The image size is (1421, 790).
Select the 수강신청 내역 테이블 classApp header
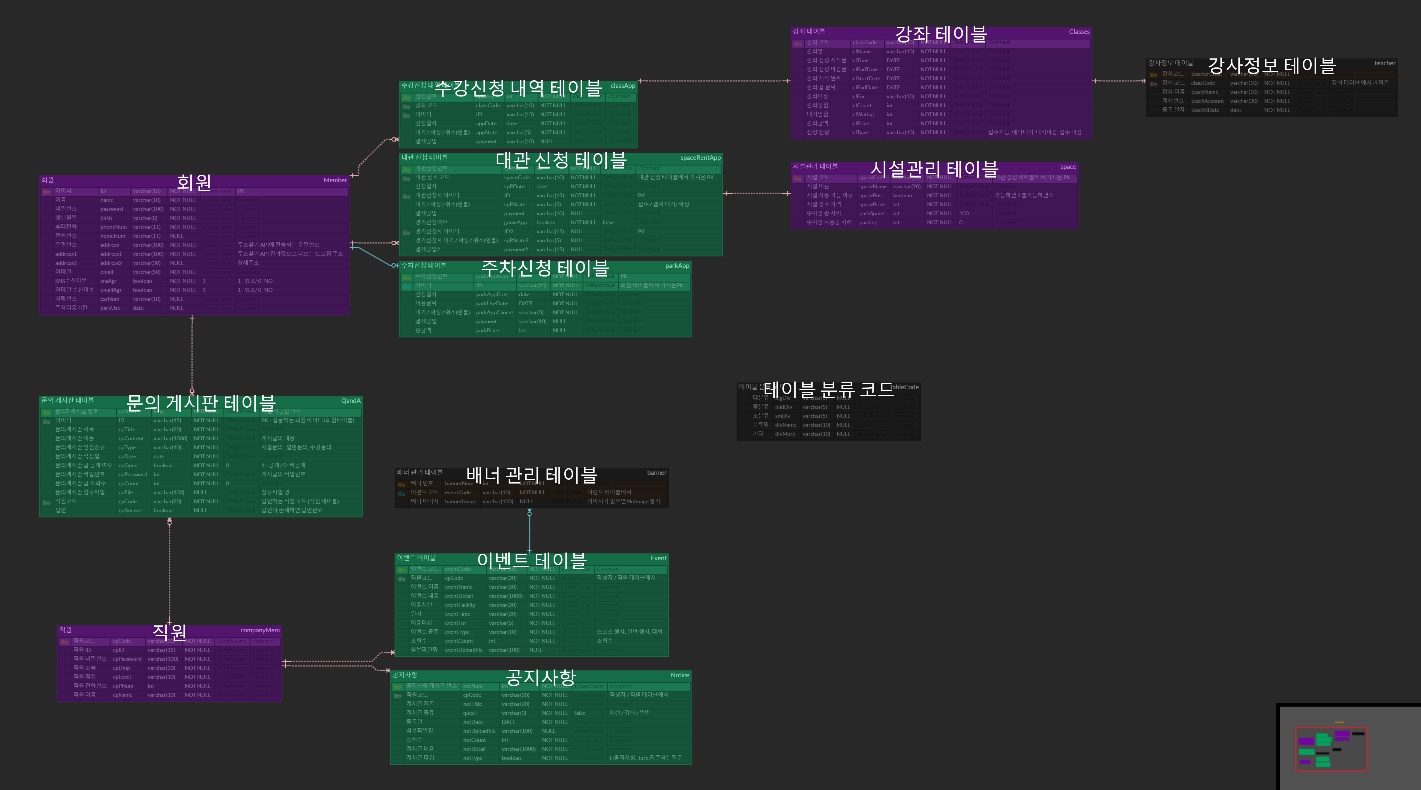(x=518, y=87)
